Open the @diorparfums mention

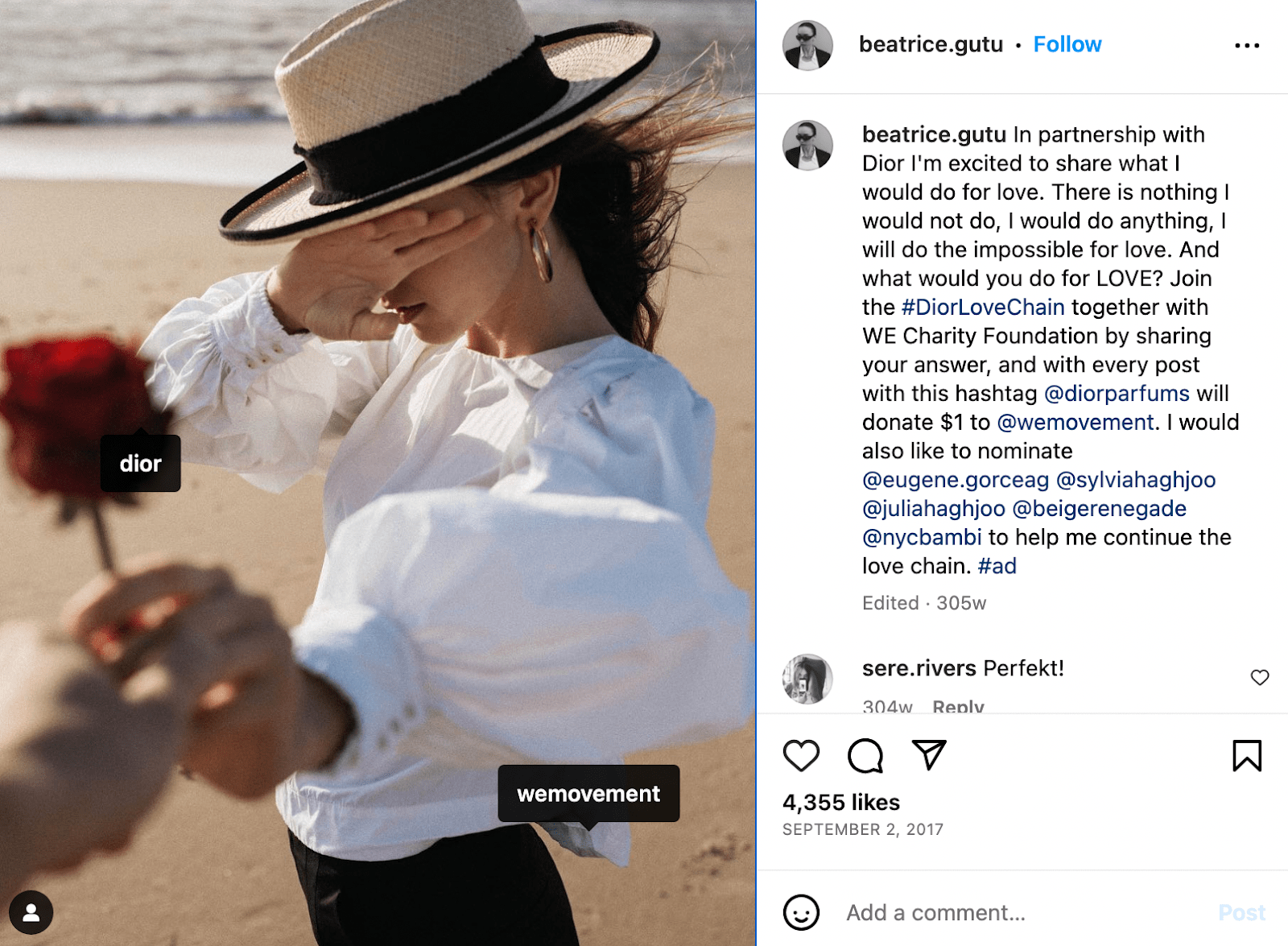tap(1117, 394)
